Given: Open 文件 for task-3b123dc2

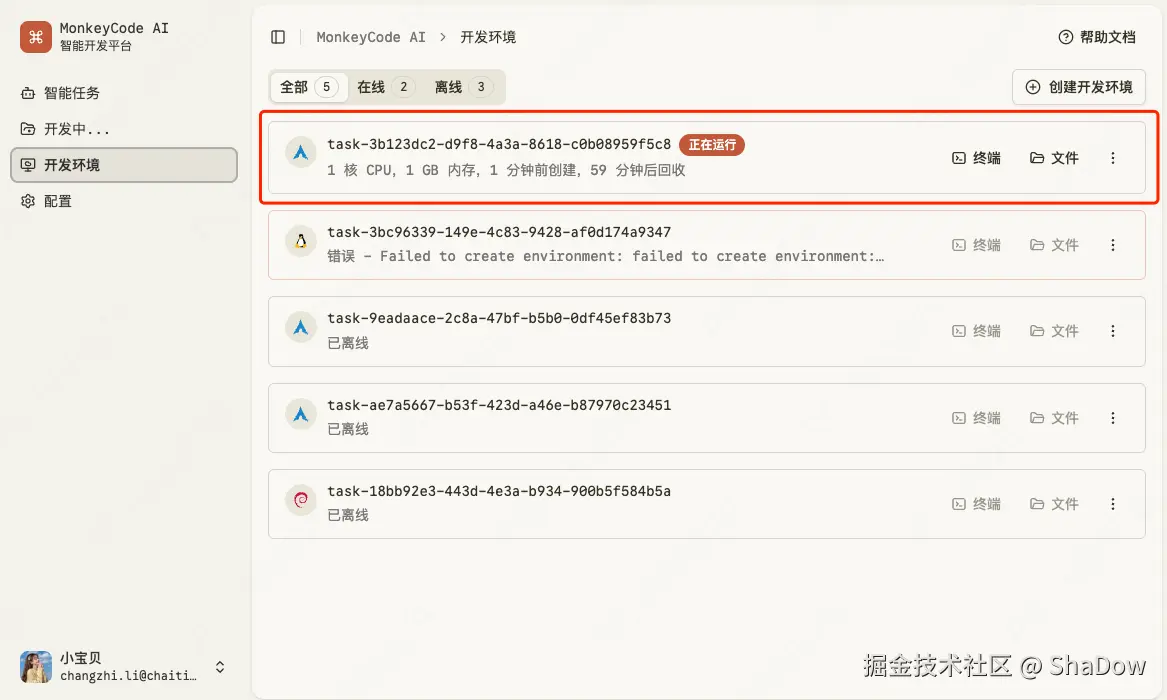Looking at the screenshot, I should [x=1054, y=158].
